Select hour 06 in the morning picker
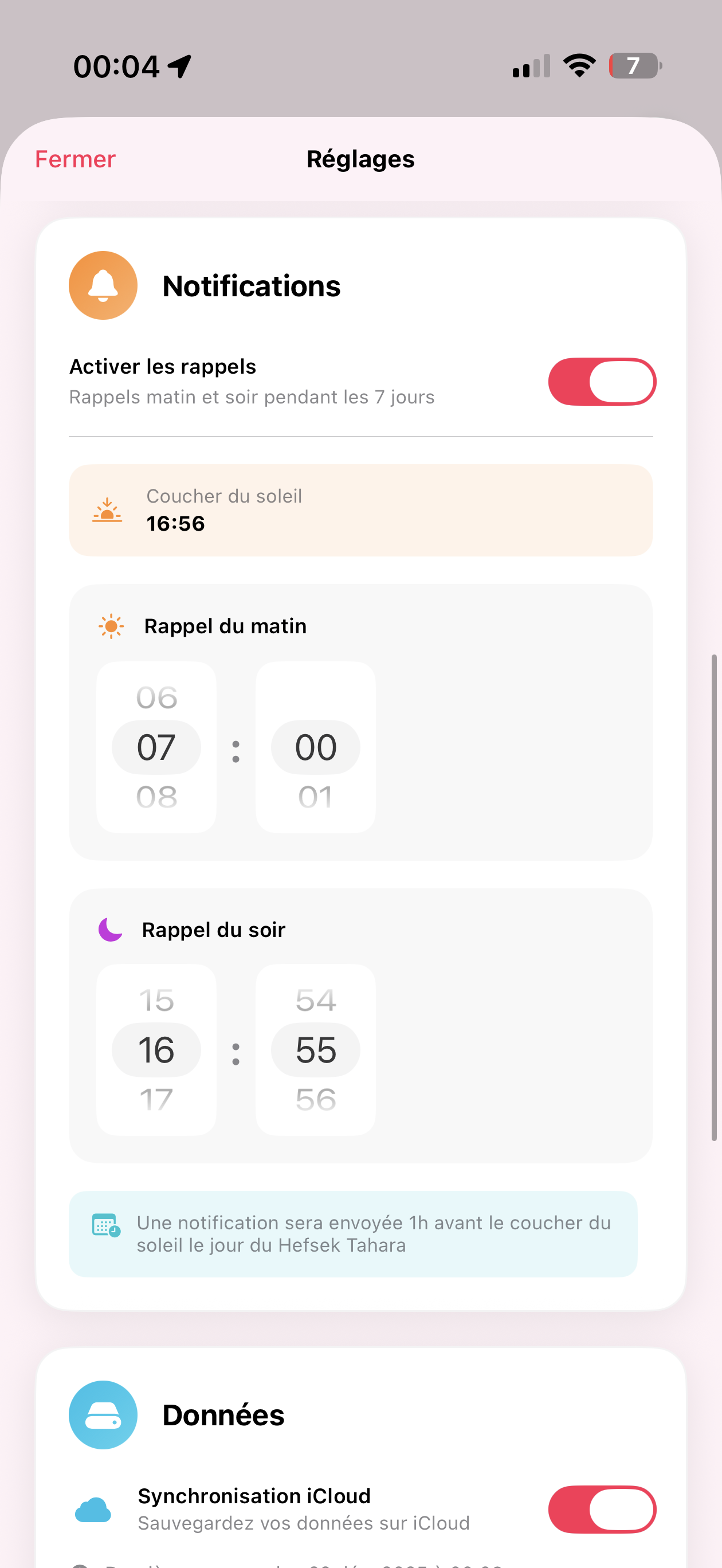The height and width of the screenshot is (1568, 722). click(156, 697)
